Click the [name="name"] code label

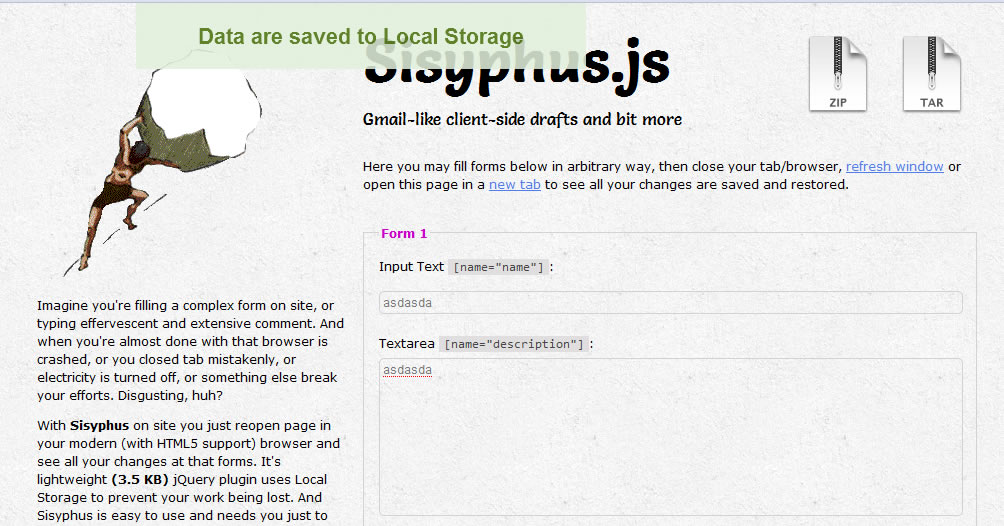tap(498, 267)
